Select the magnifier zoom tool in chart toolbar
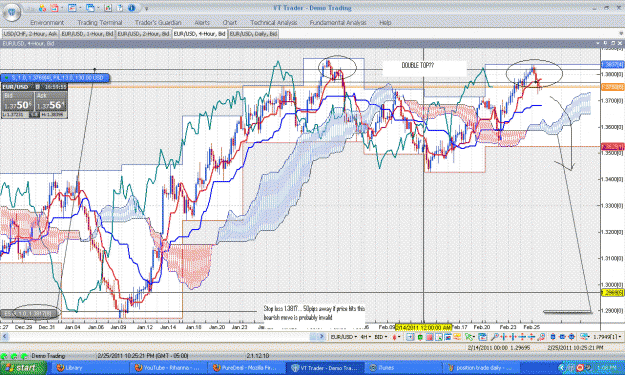This screenshot has width=625, height=375. 494,337
